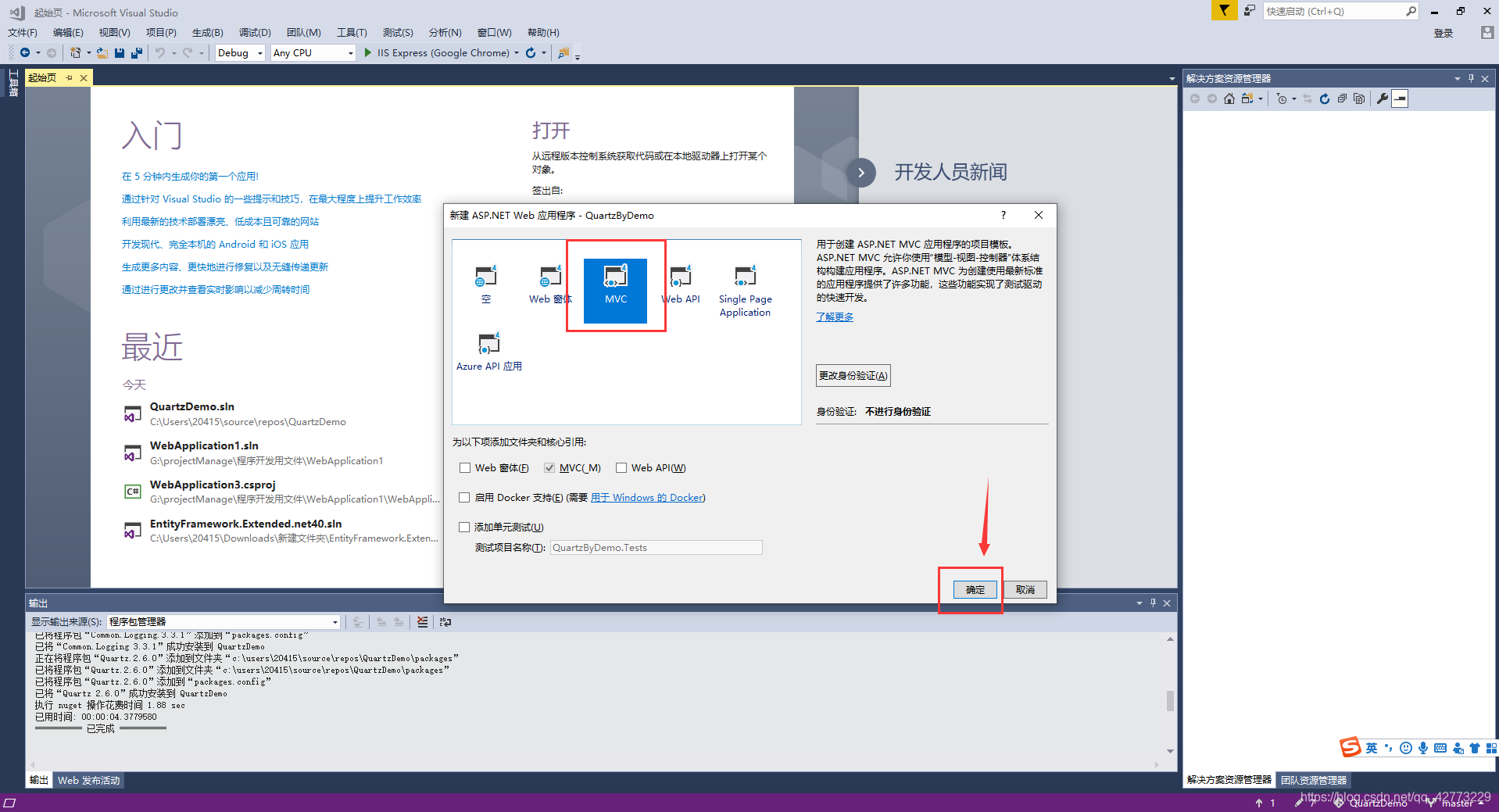This screenshot has width=1499, height=812.
Task: Click the new project toolbar icon
Action: coord(75,52)
